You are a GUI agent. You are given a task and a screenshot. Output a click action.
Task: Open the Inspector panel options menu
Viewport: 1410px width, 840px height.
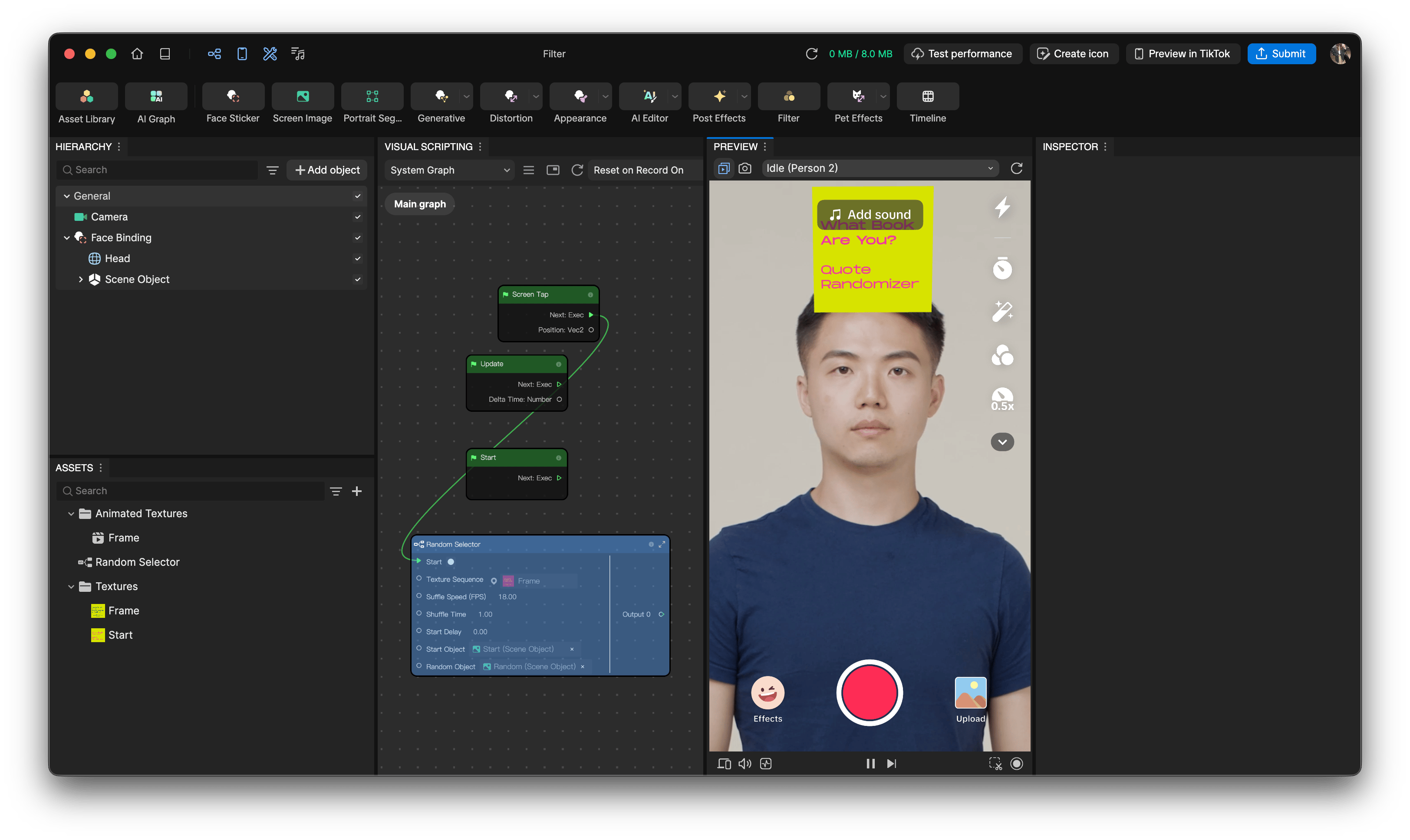tap(1105, 147)
